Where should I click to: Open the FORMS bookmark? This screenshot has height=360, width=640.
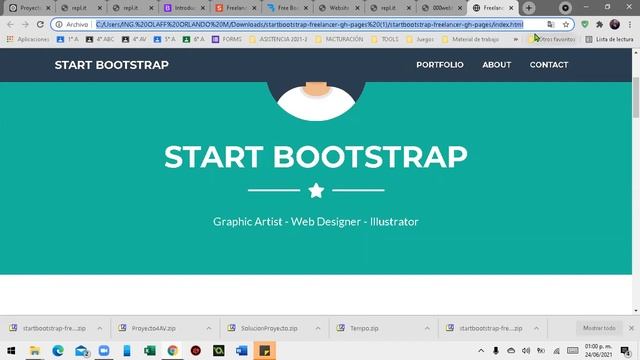227,39
